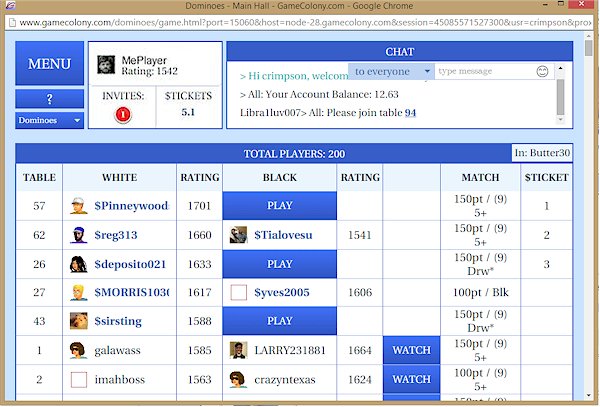This screenshot has height=407, width=600.
Task: Select the galawass player name
Action: pos(117,350)
